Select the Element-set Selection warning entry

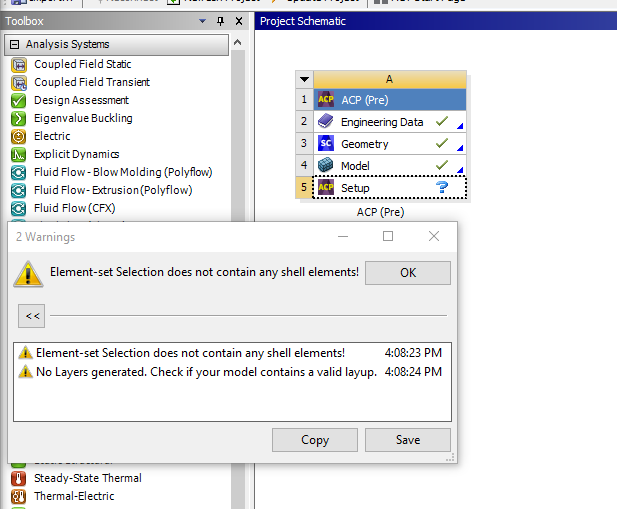(x=232, y=353)
